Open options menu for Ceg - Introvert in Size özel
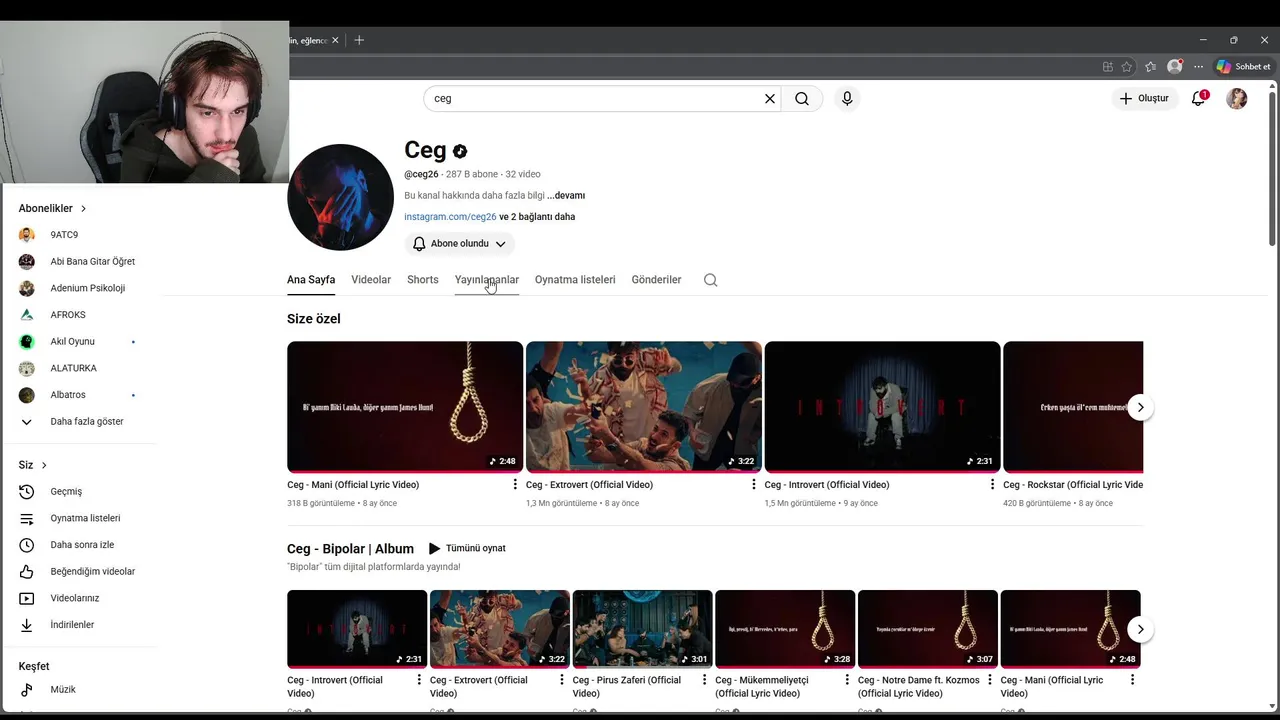 pos(992,485)
